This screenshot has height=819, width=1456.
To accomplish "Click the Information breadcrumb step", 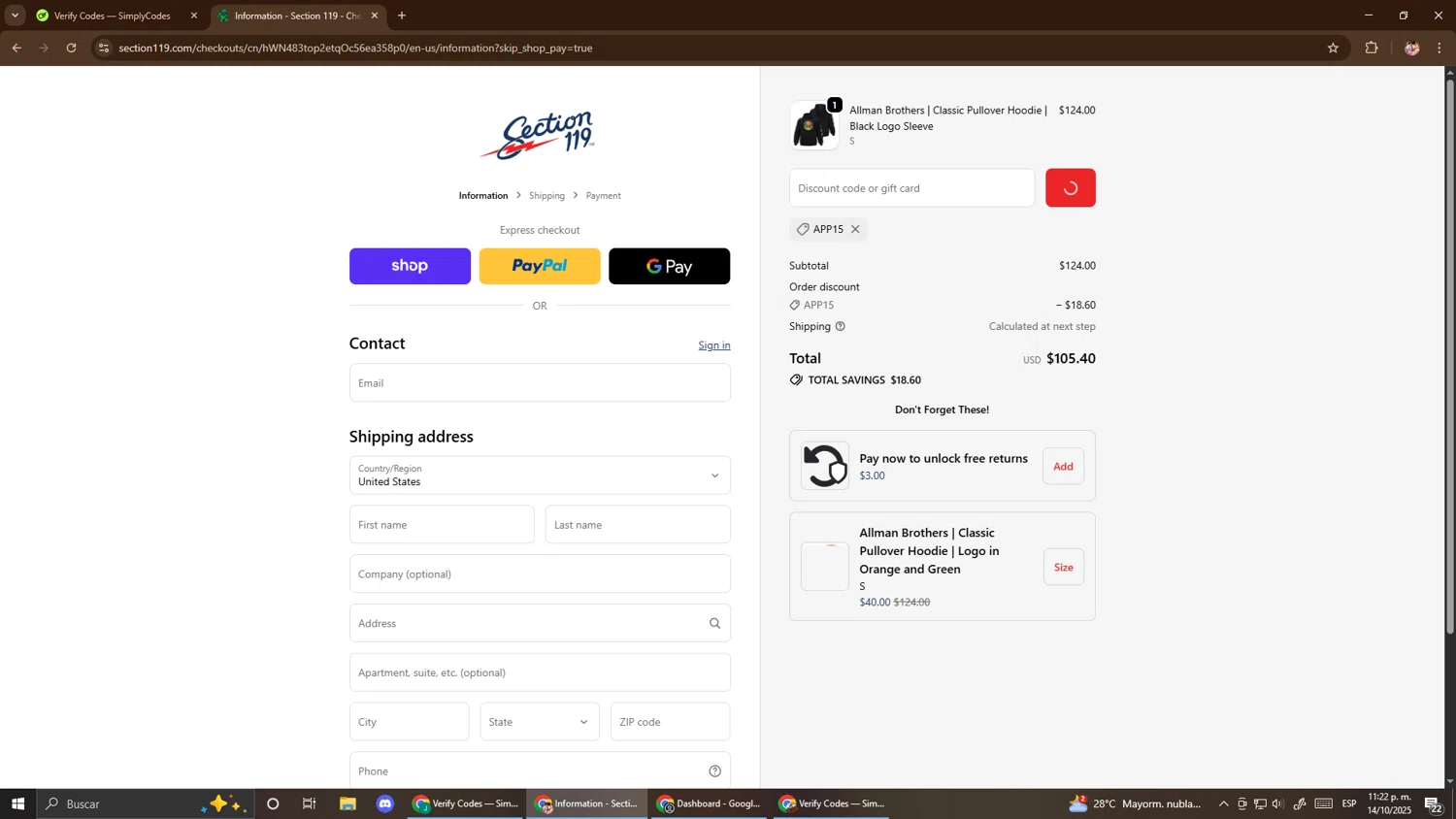I will click(483, 196).
